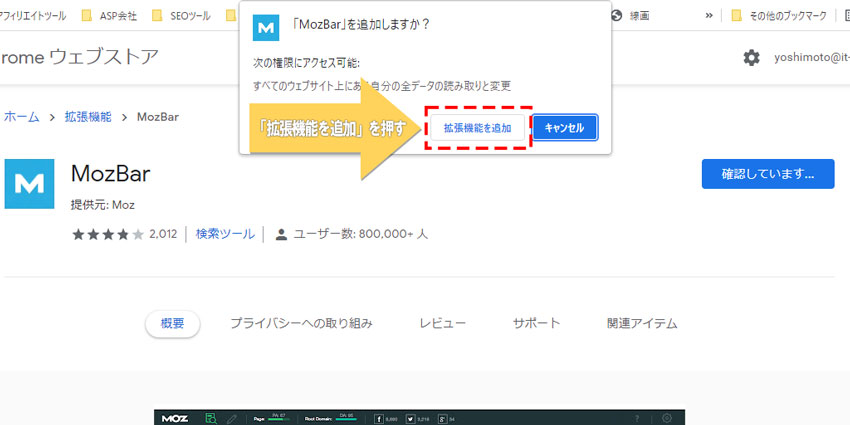The width and height of the screenshot is (850, 425).
Task: Click the MozBar breadcrumb text
Action: (x=158, y=117)
